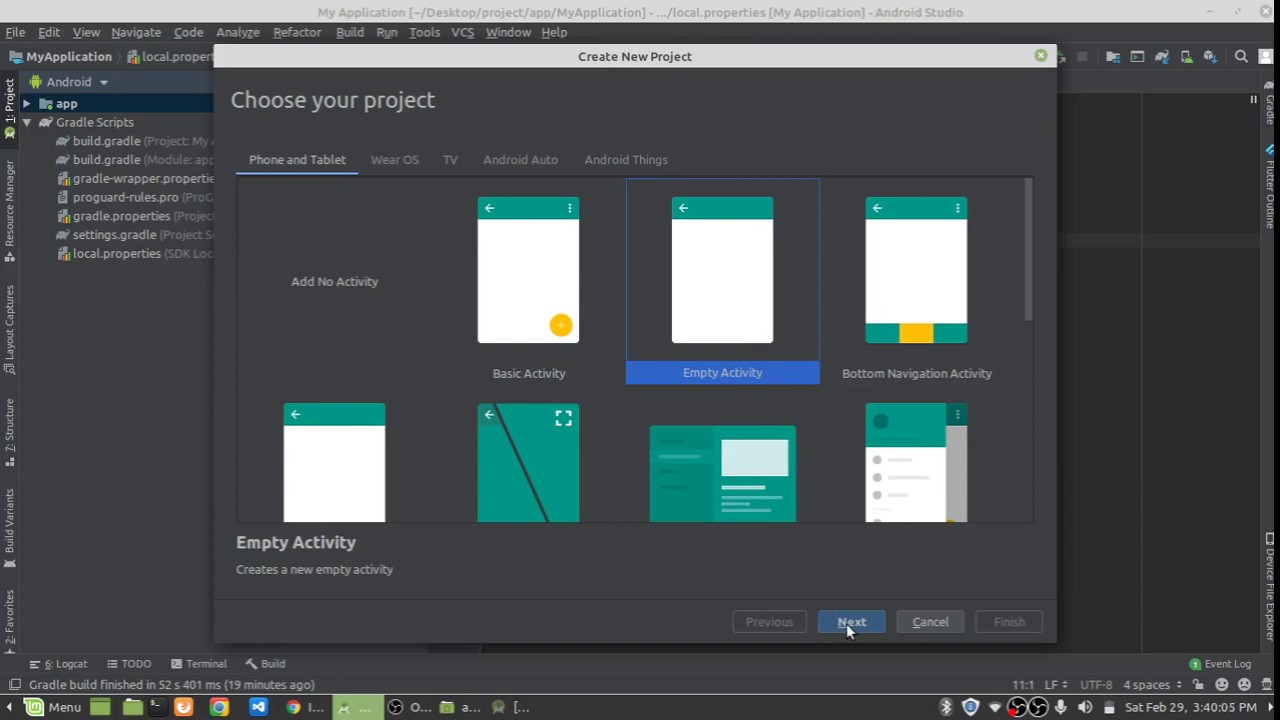Select Empty Activity template
1280x720 pixels.
[722, 282]
